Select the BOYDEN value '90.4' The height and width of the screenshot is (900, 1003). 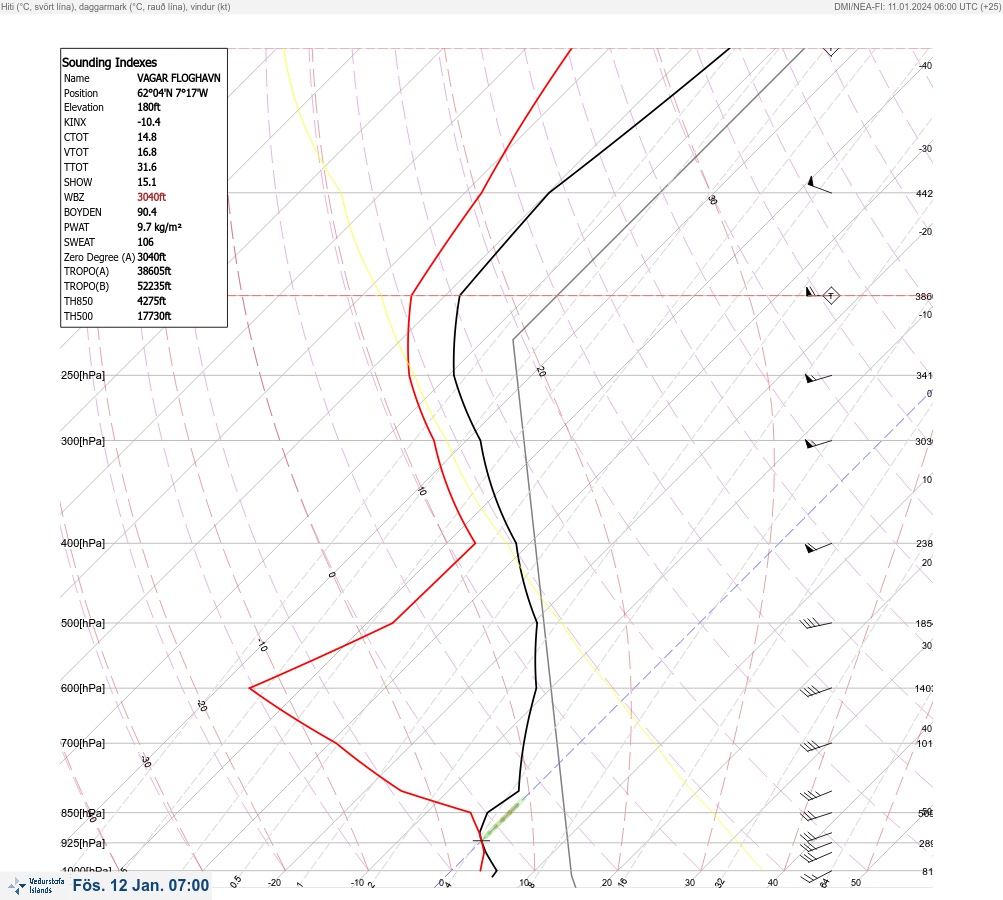pos(146,212)
